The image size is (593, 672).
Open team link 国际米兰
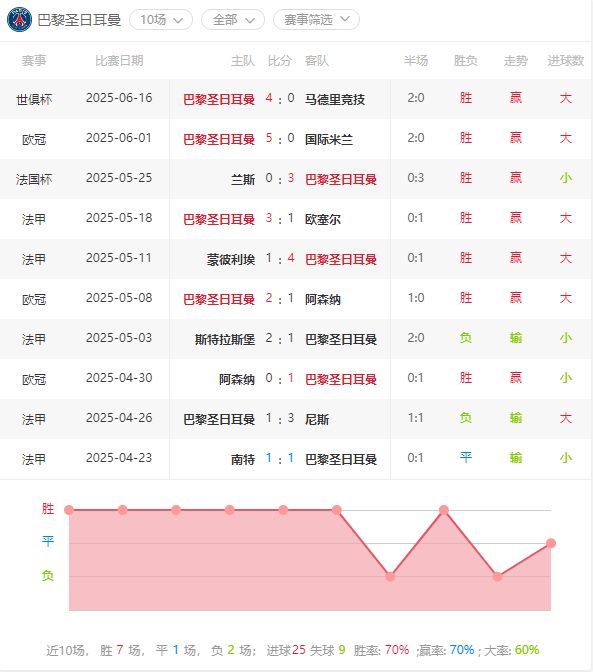[x=329, y=139]
